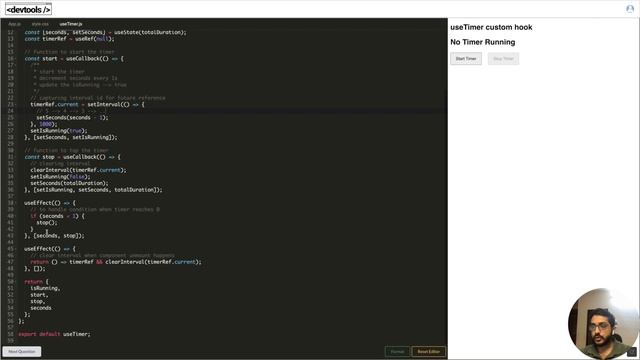Image resolution: width=640 pixels, height=360 pixels.
Task: Collapse the code fold at line 17
Action: pyautogui.click(x=15, y=65)
